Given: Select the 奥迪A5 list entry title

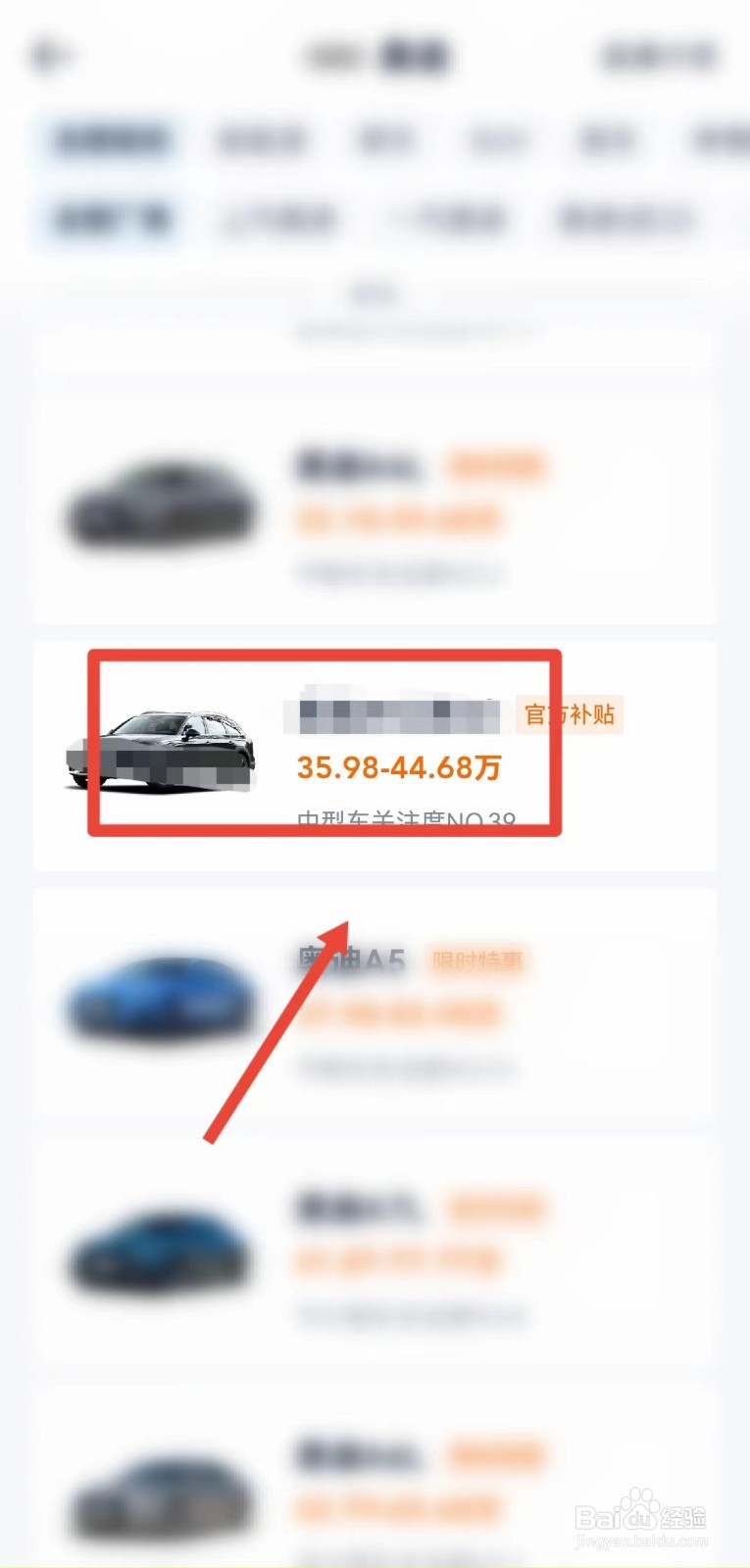Looking at the screenshot, I should (x=351, y=960).
